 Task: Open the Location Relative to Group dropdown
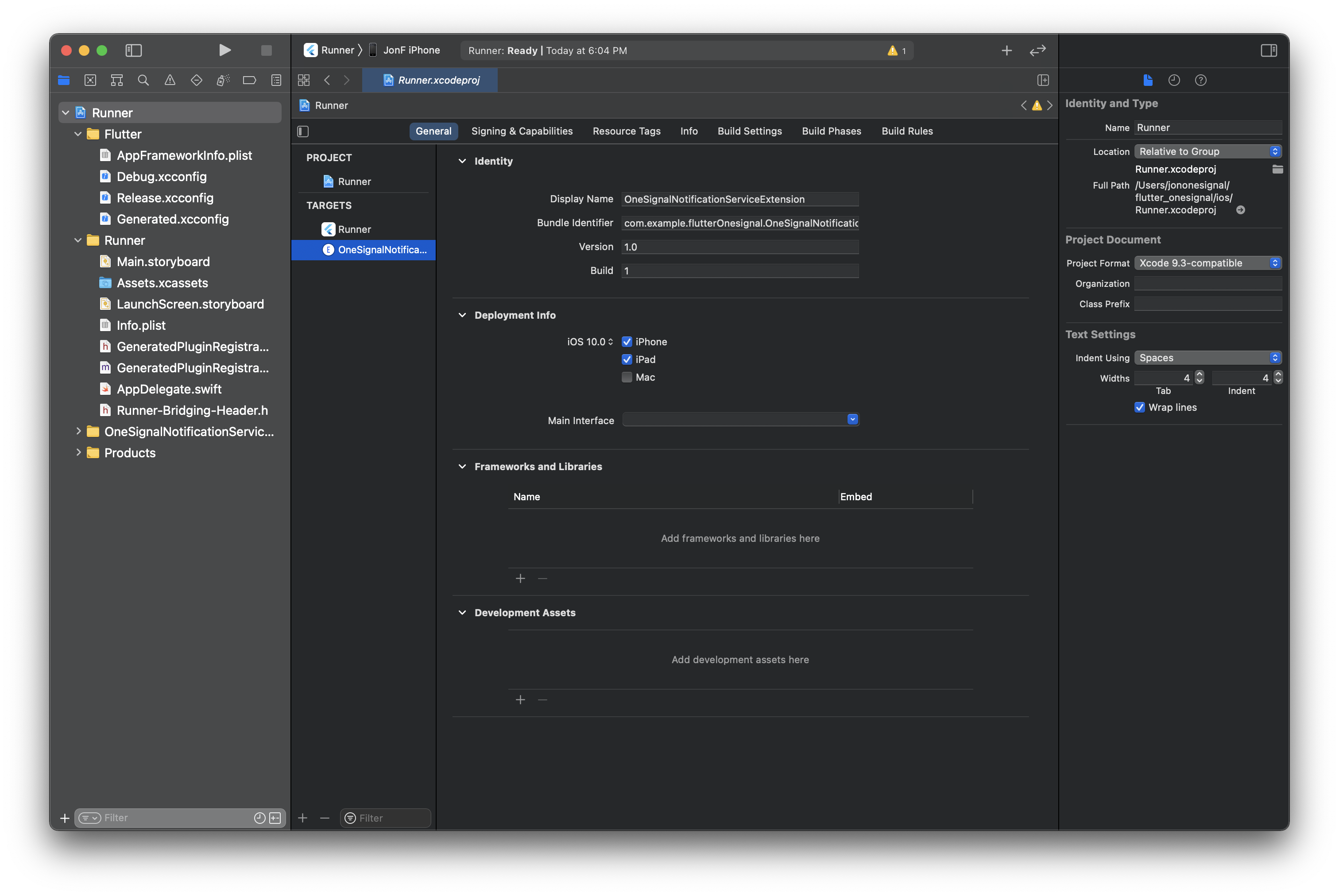(1207, 151)
